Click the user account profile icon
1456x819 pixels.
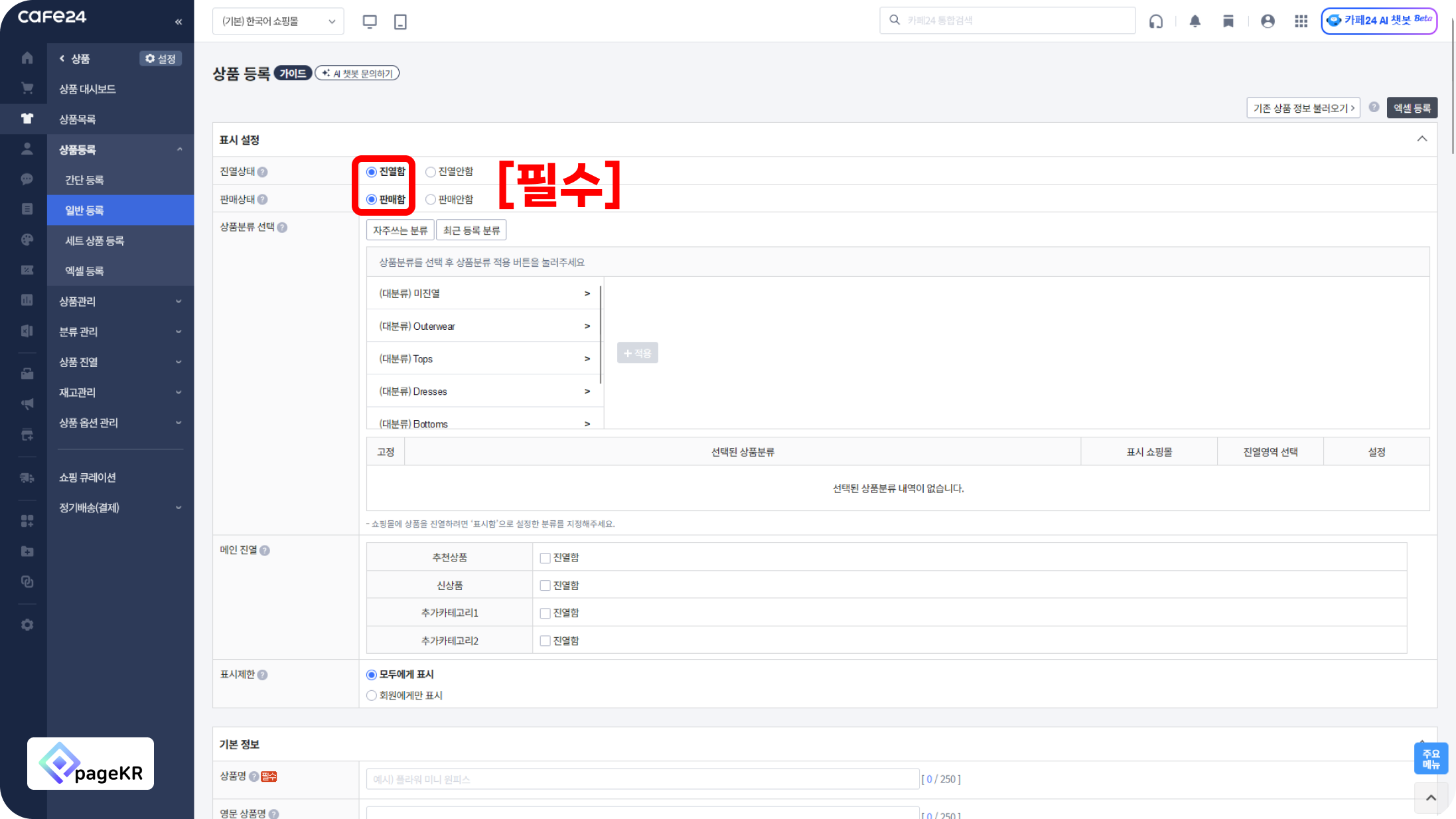click(1268, 21)
